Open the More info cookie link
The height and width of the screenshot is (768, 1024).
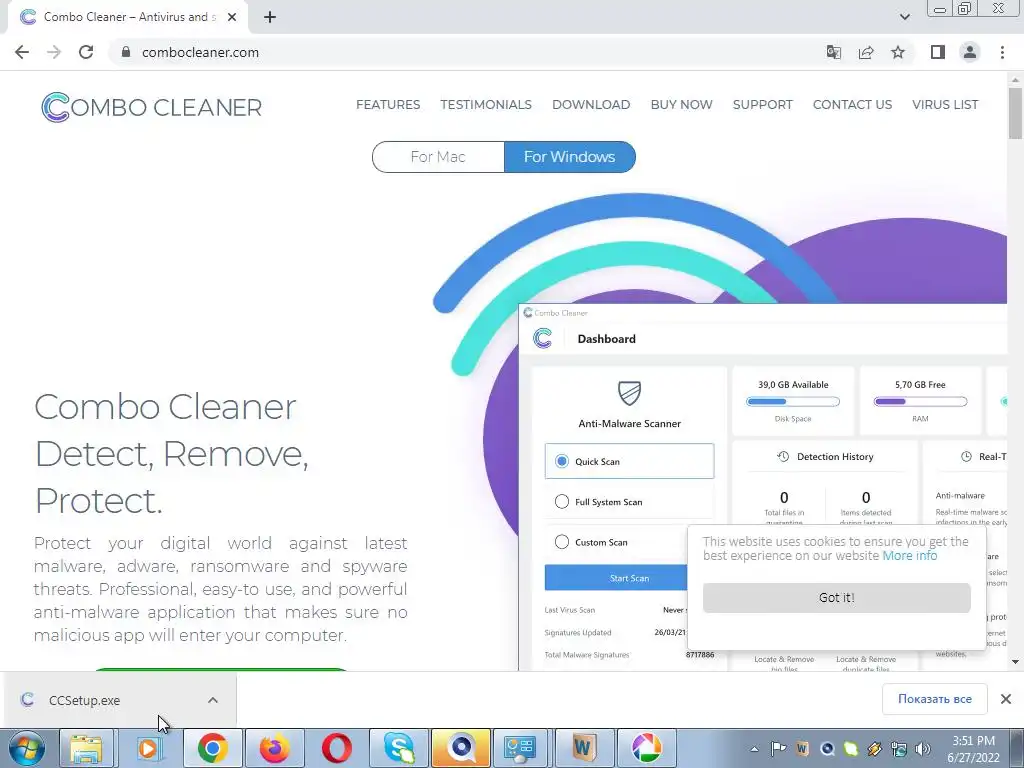910,556
